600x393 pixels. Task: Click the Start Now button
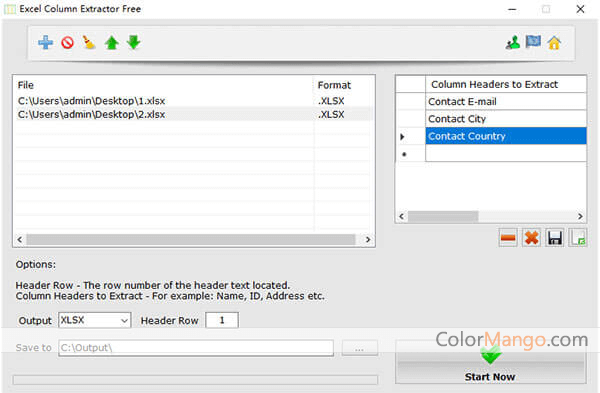click(x=491, y=362)
